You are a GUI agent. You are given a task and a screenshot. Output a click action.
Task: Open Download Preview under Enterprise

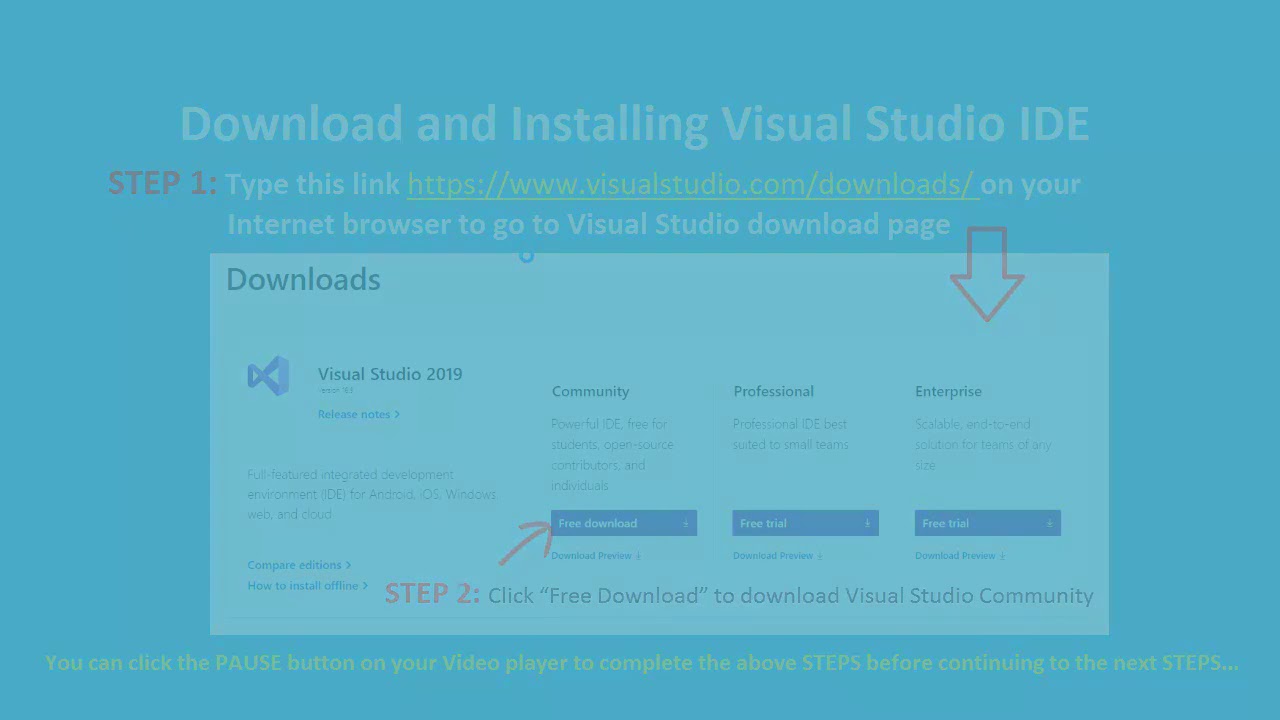click(x=960, y=556)
